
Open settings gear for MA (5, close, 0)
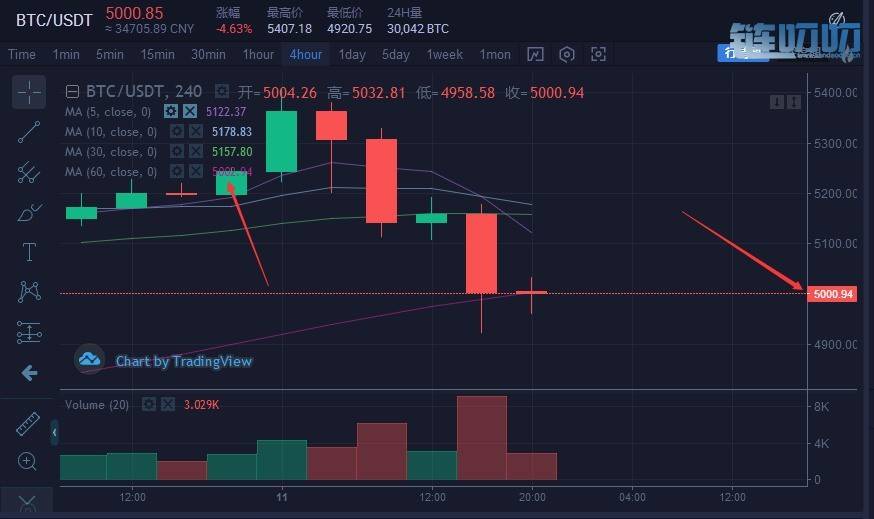click(x=171, y=111)
